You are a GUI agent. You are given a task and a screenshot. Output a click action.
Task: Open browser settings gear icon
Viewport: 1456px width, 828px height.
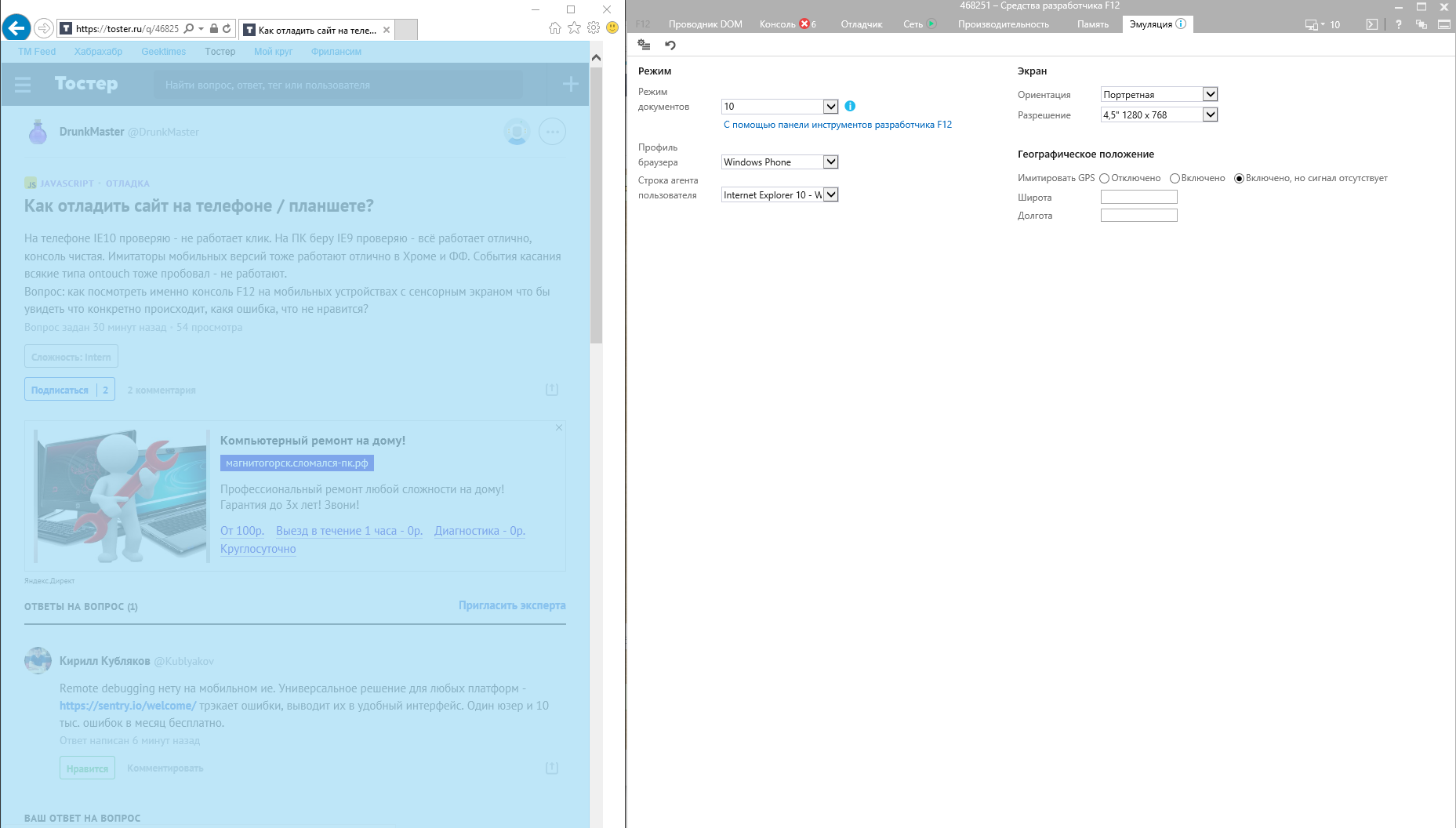point(594,27)
